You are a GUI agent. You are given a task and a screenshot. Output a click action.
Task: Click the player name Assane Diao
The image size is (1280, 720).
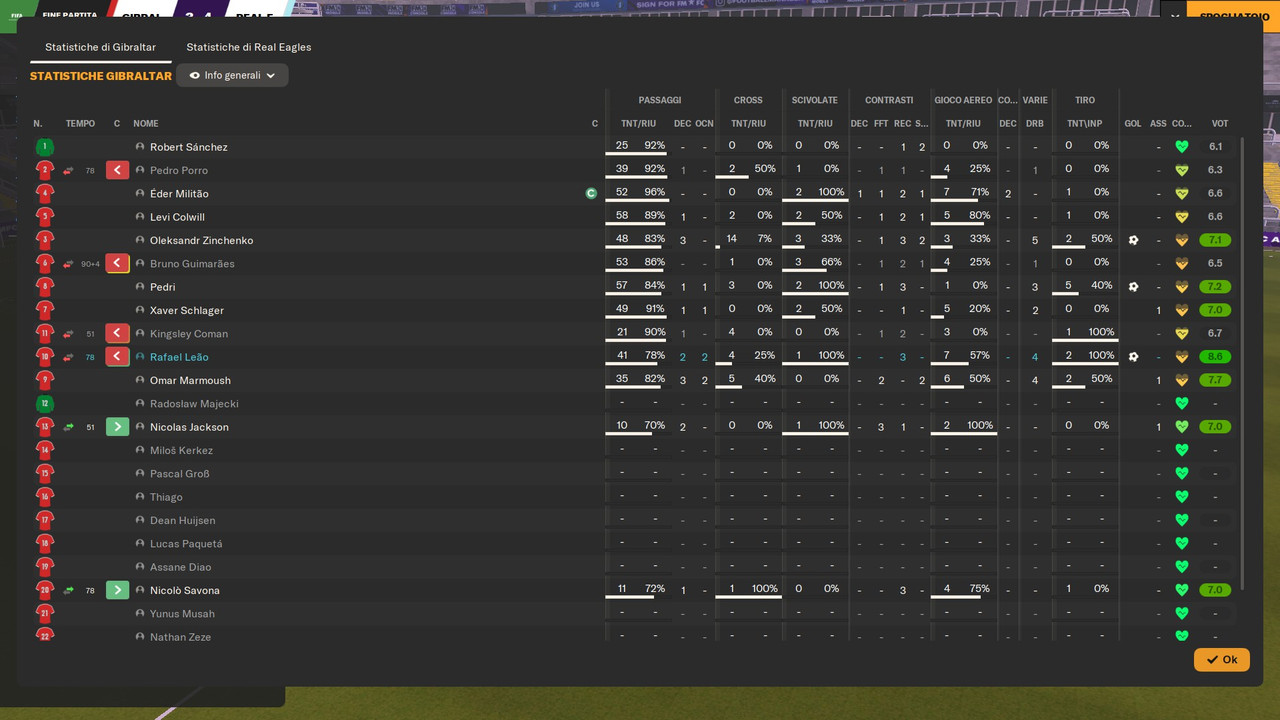pos(180,567)
